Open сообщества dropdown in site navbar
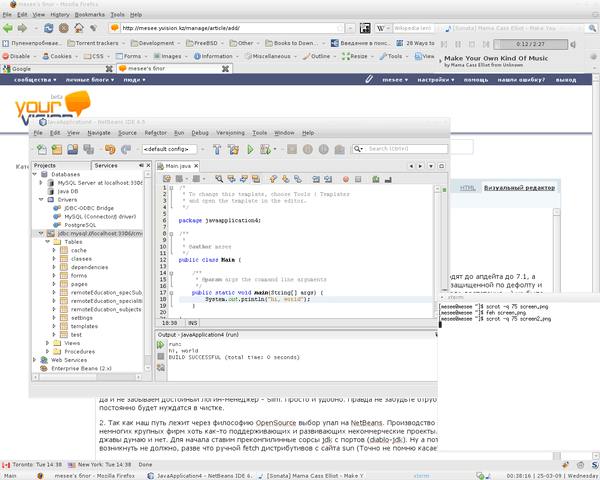The height and width of the screenshot is (480, 600). (35, 80)
